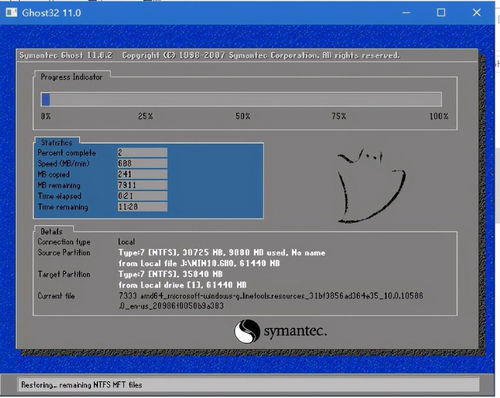Click the Ghost32 app icon in title bar
The height and width of the screenshot is (398, 500).
click(11, 13)
